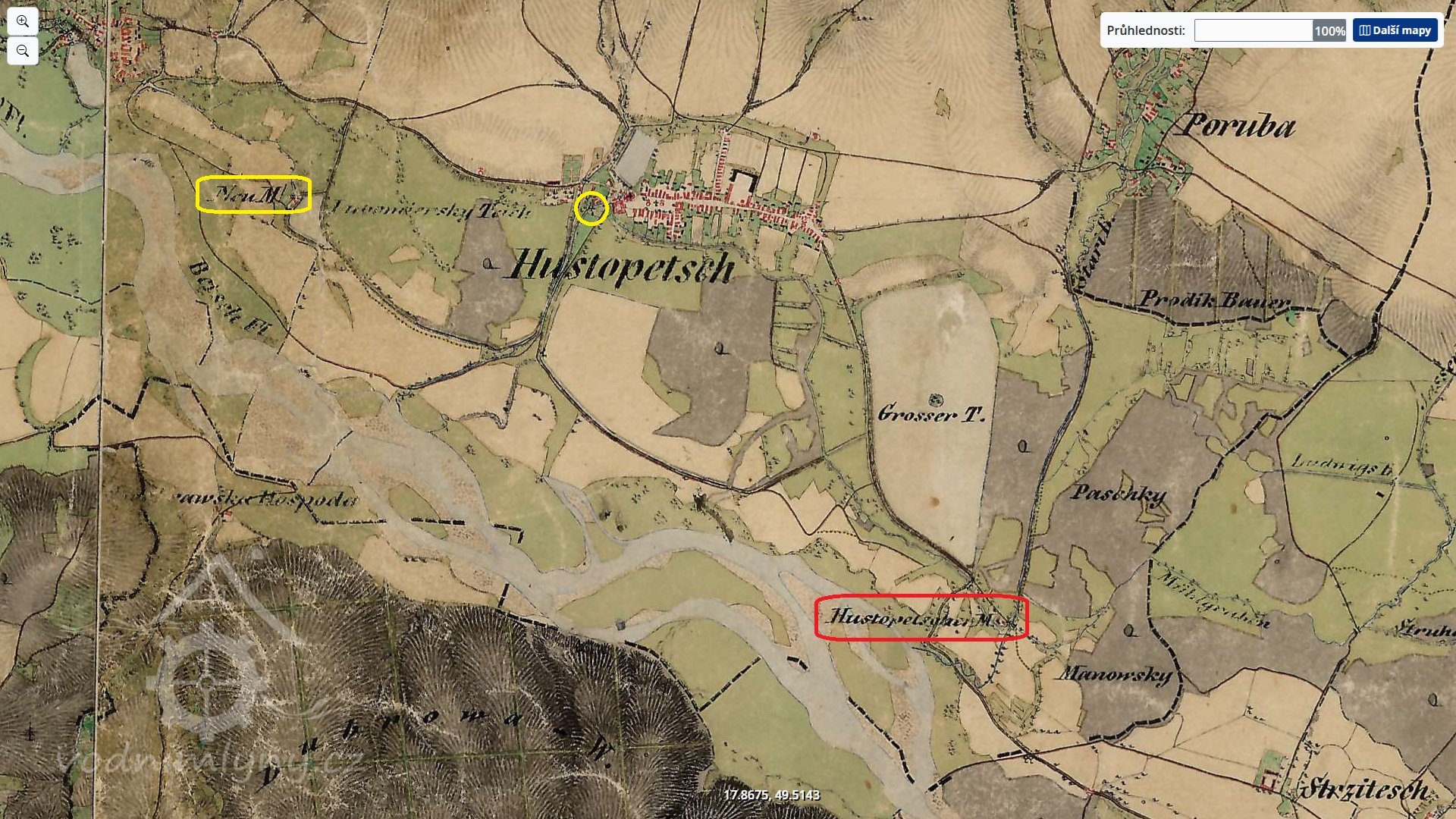This screenshot has width=1456, height=819.
Task: Click the Poruba village label
Action: click(x=1238, y=125)
